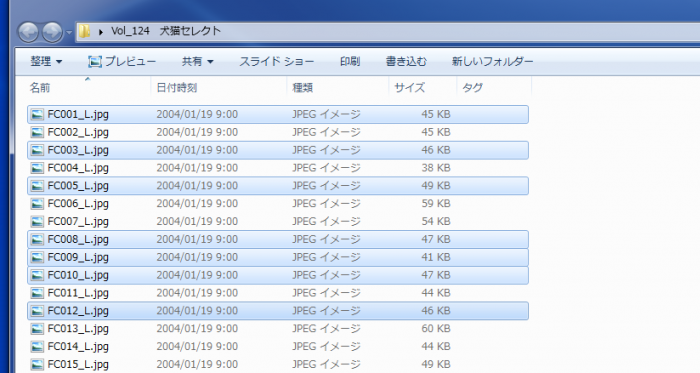Click the FC002_L.jpg file icon
Image resolution: width=700 pixels, height=373 pixels.
pos(37,133)
